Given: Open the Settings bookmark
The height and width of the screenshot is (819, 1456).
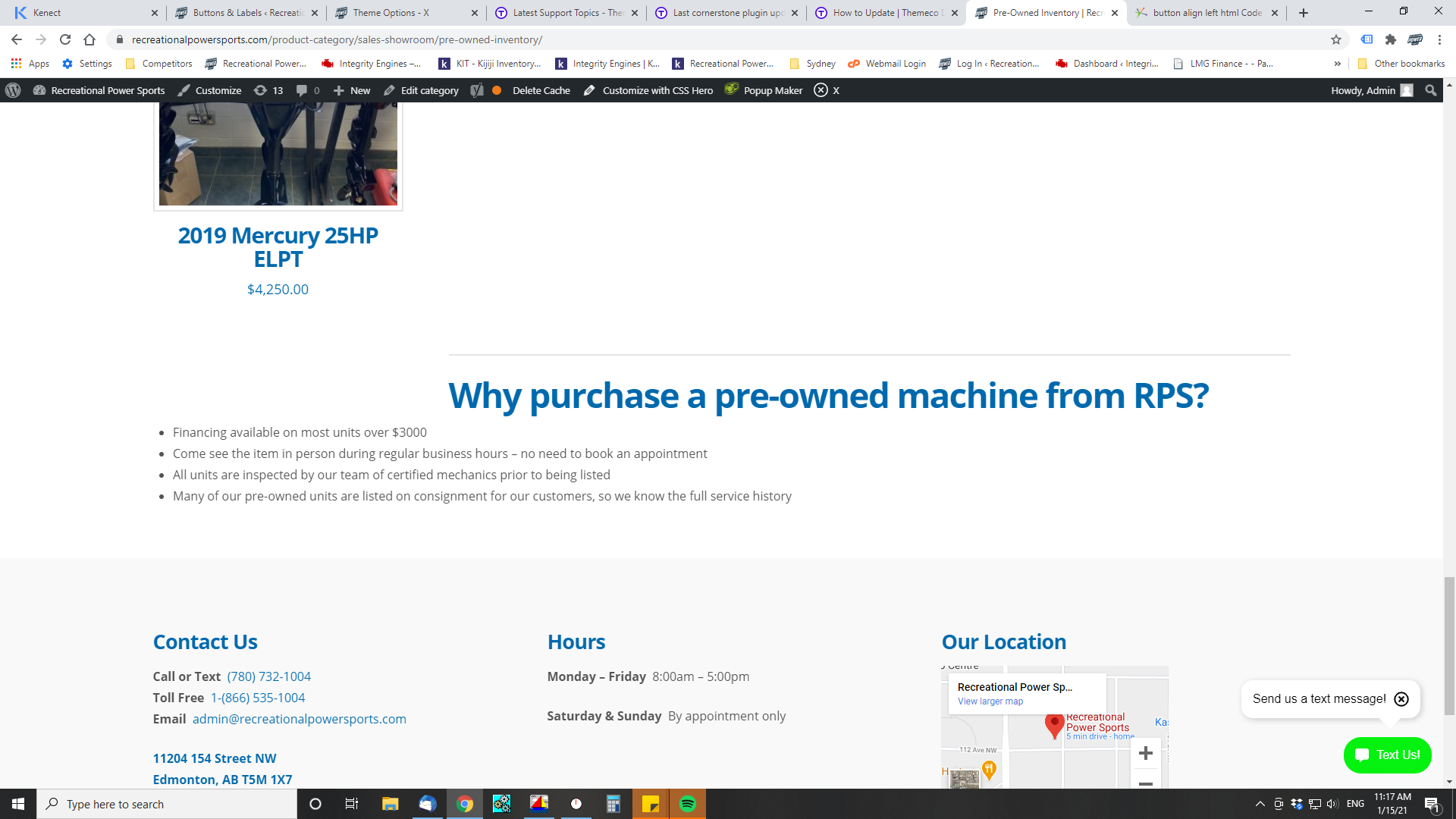Looking at the screenshot, I should coord(87,64).
